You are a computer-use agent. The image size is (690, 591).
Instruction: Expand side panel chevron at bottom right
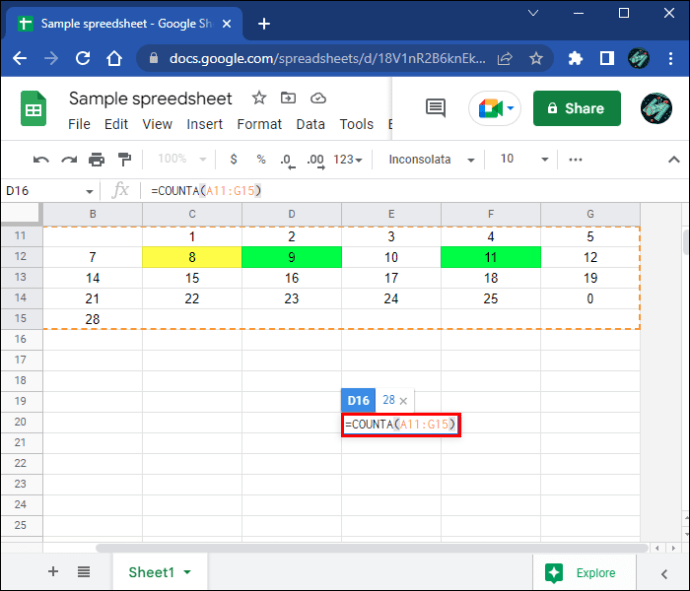point(664,574)
